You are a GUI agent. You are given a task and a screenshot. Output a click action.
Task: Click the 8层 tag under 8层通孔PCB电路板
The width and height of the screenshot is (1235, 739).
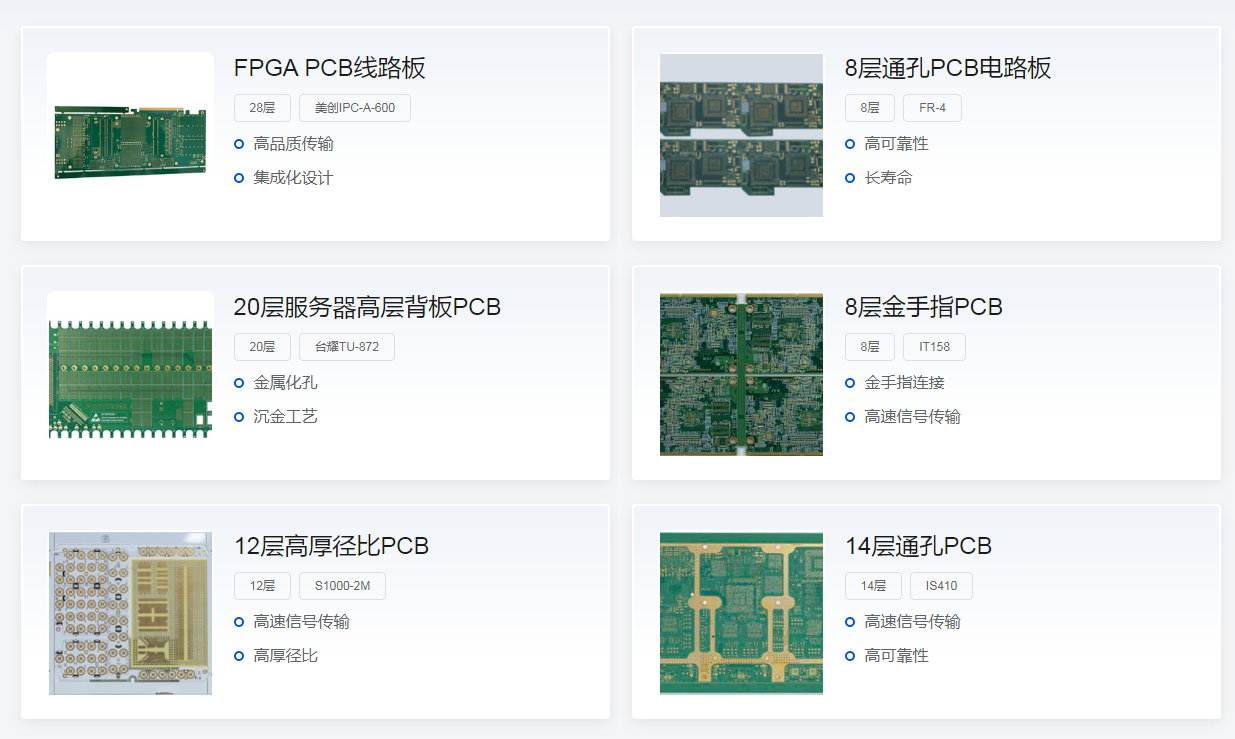(x=870, y=108)
